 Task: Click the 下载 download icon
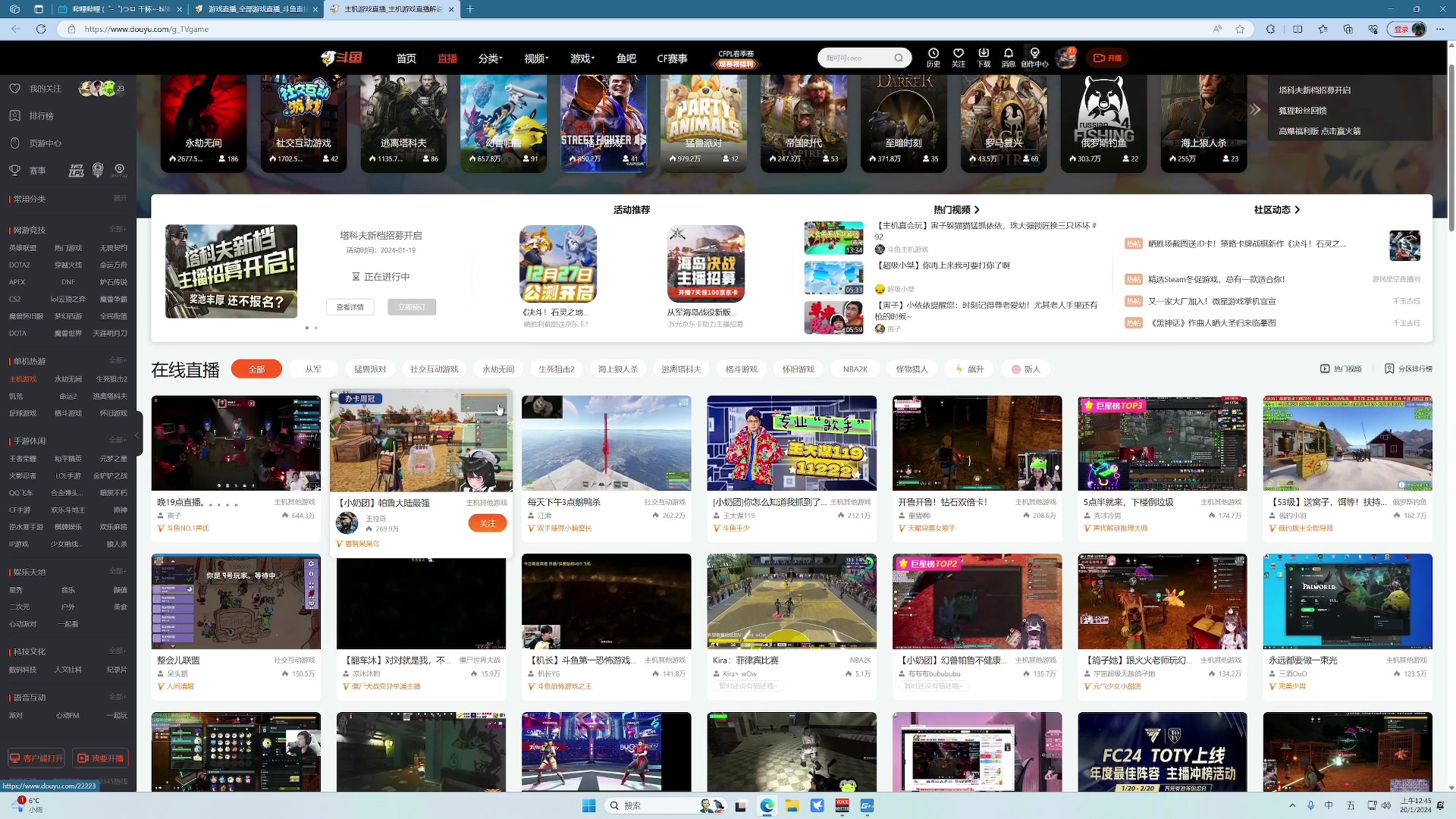pyautogui.click(x=984, y=57)
